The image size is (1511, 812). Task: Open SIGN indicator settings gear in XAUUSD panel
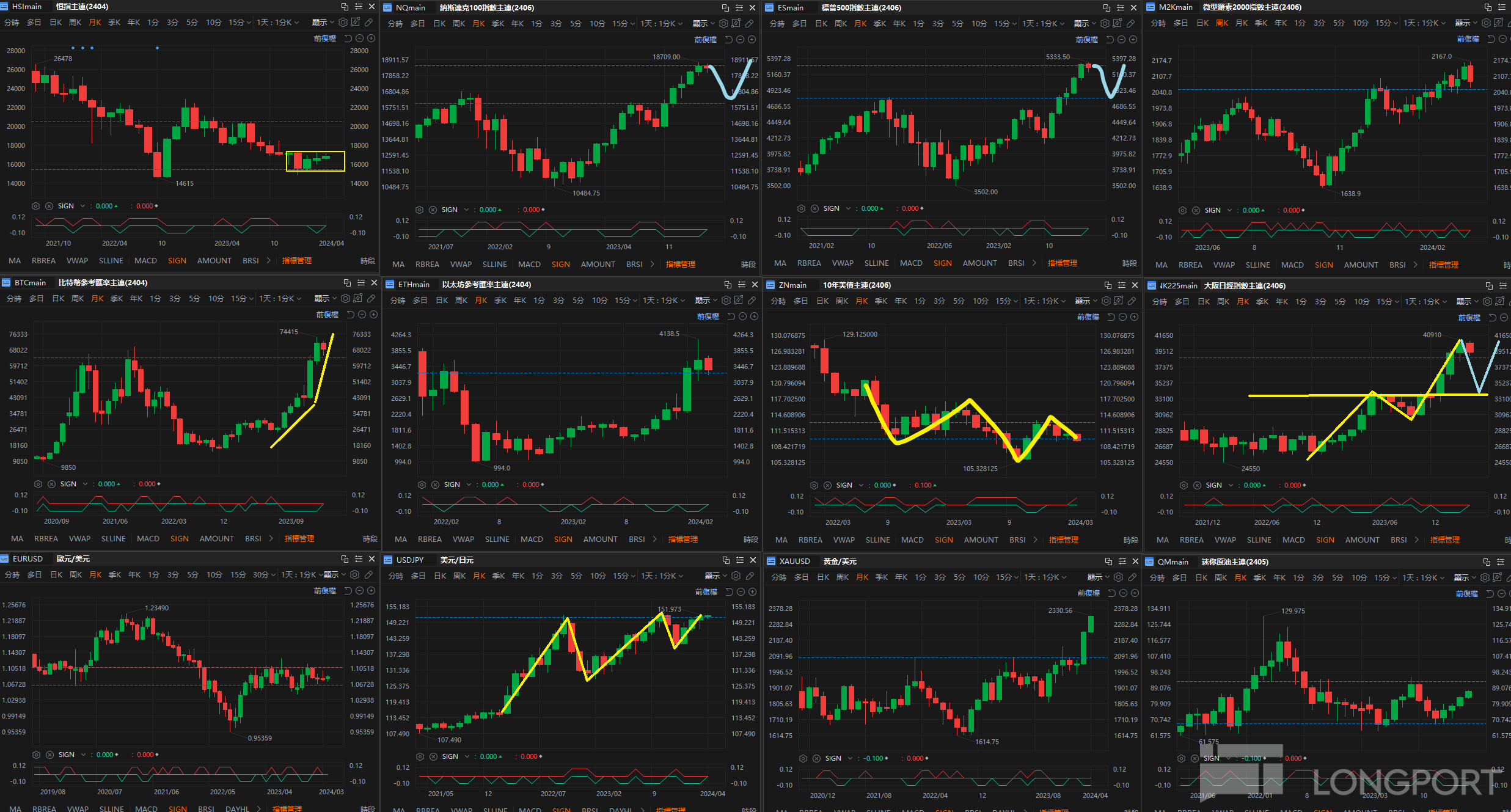pyautogui.click(x=803, y=758)
